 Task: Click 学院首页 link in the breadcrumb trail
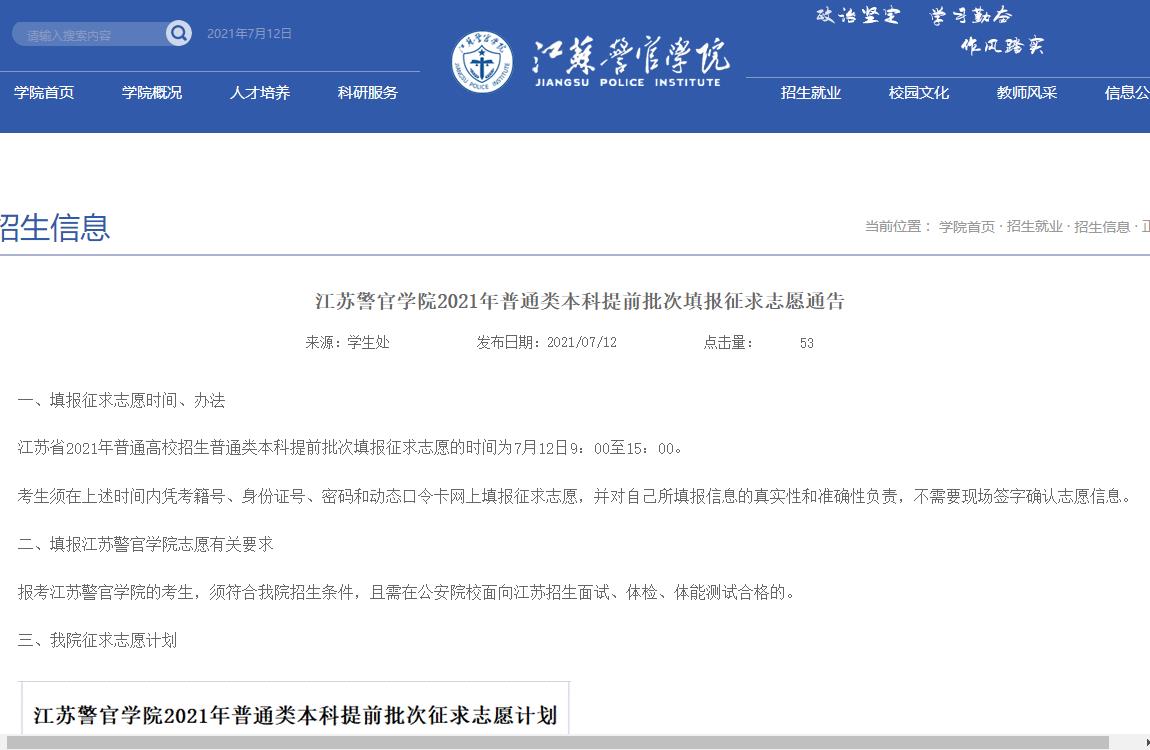point(966,227)
